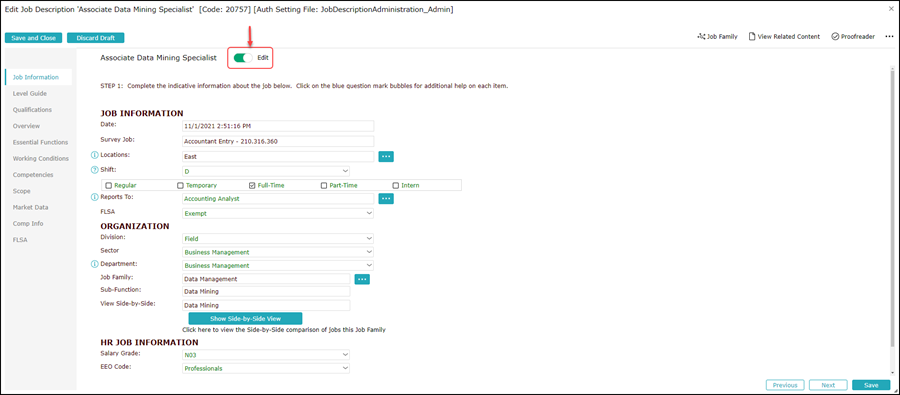Screen dimensions: 900x395
Task: Click the info icon beside Locations
Action: (95, 155)
